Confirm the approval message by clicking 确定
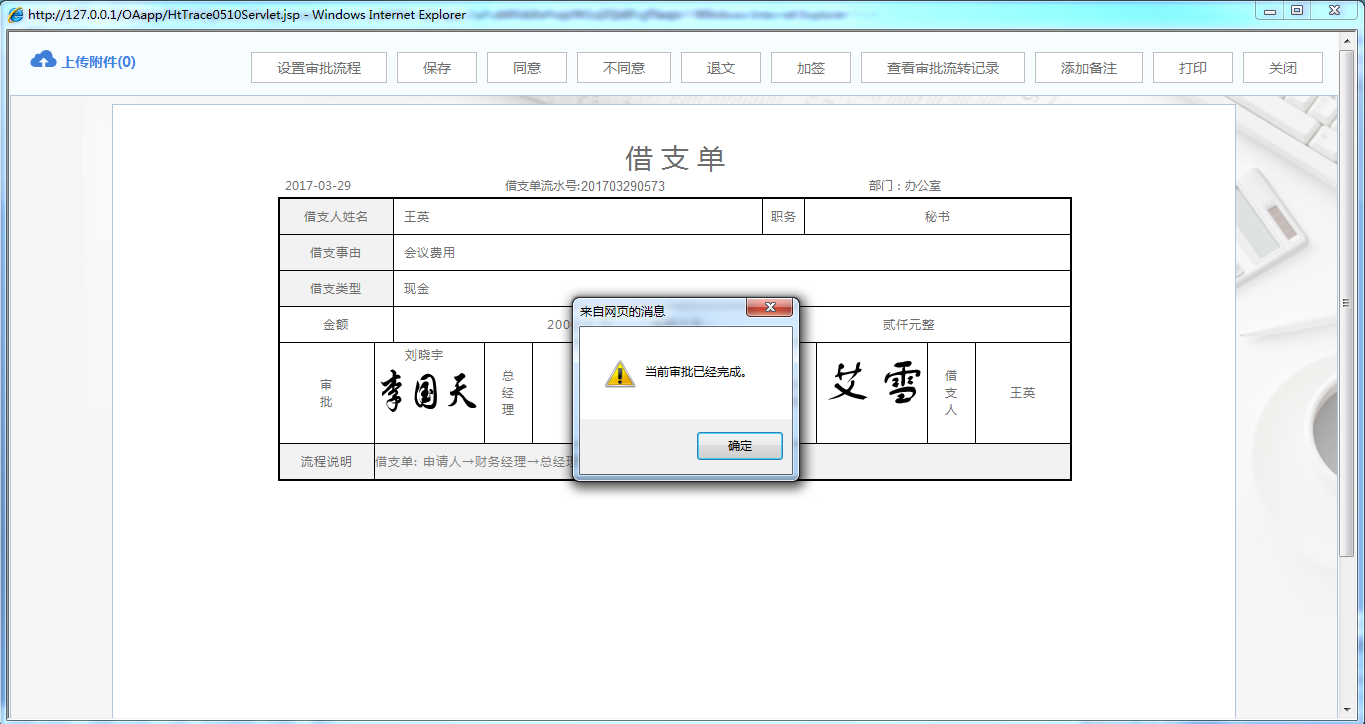 click(x=739, y=446)
